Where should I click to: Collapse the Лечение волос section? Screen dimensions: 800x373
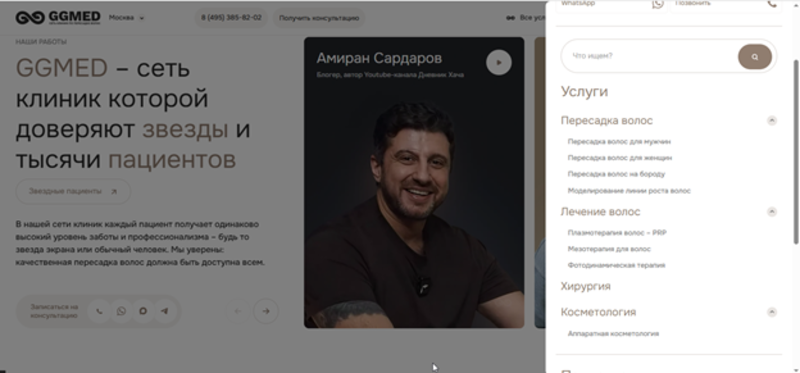[772, 212]
